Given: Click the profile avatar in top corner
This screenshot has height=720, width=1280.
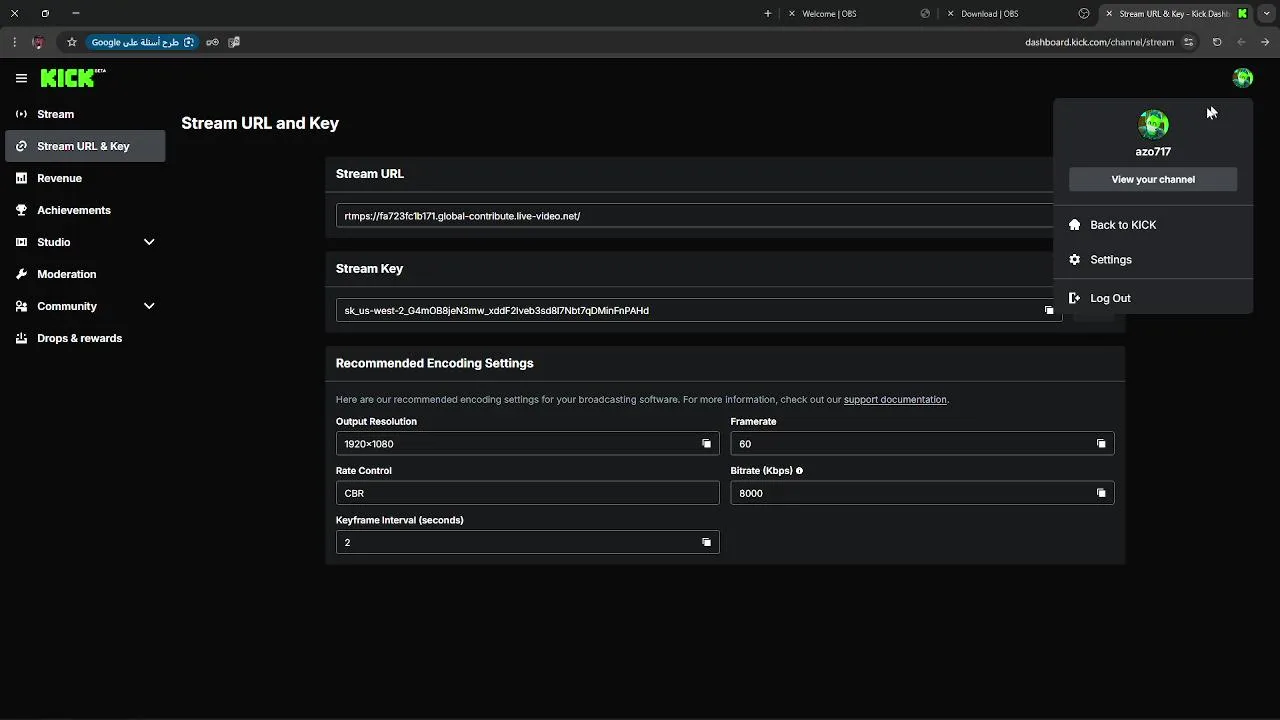Looking at the screenshot, I should click(x=1243, y=78).
